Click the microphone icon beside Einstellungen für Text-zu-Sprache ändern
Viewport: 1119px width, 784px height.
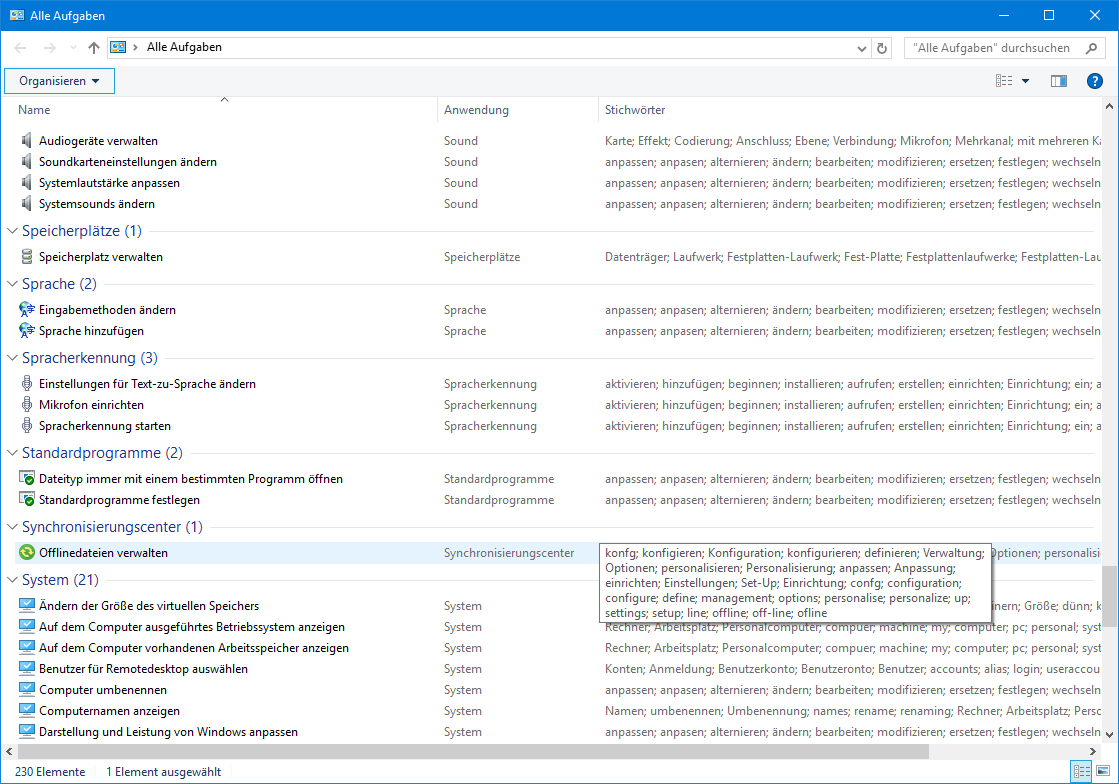[x=26, y=383]
